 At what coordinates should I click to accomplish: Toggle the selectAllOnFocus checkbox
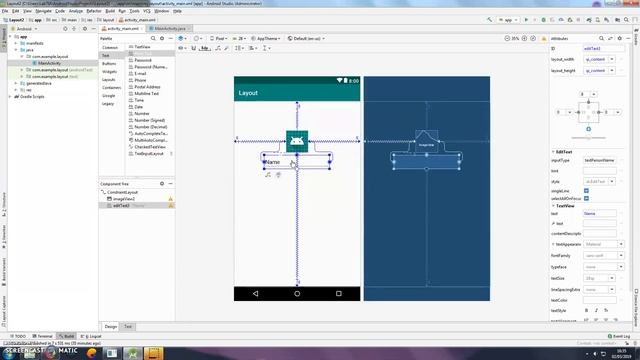(586, 198)
